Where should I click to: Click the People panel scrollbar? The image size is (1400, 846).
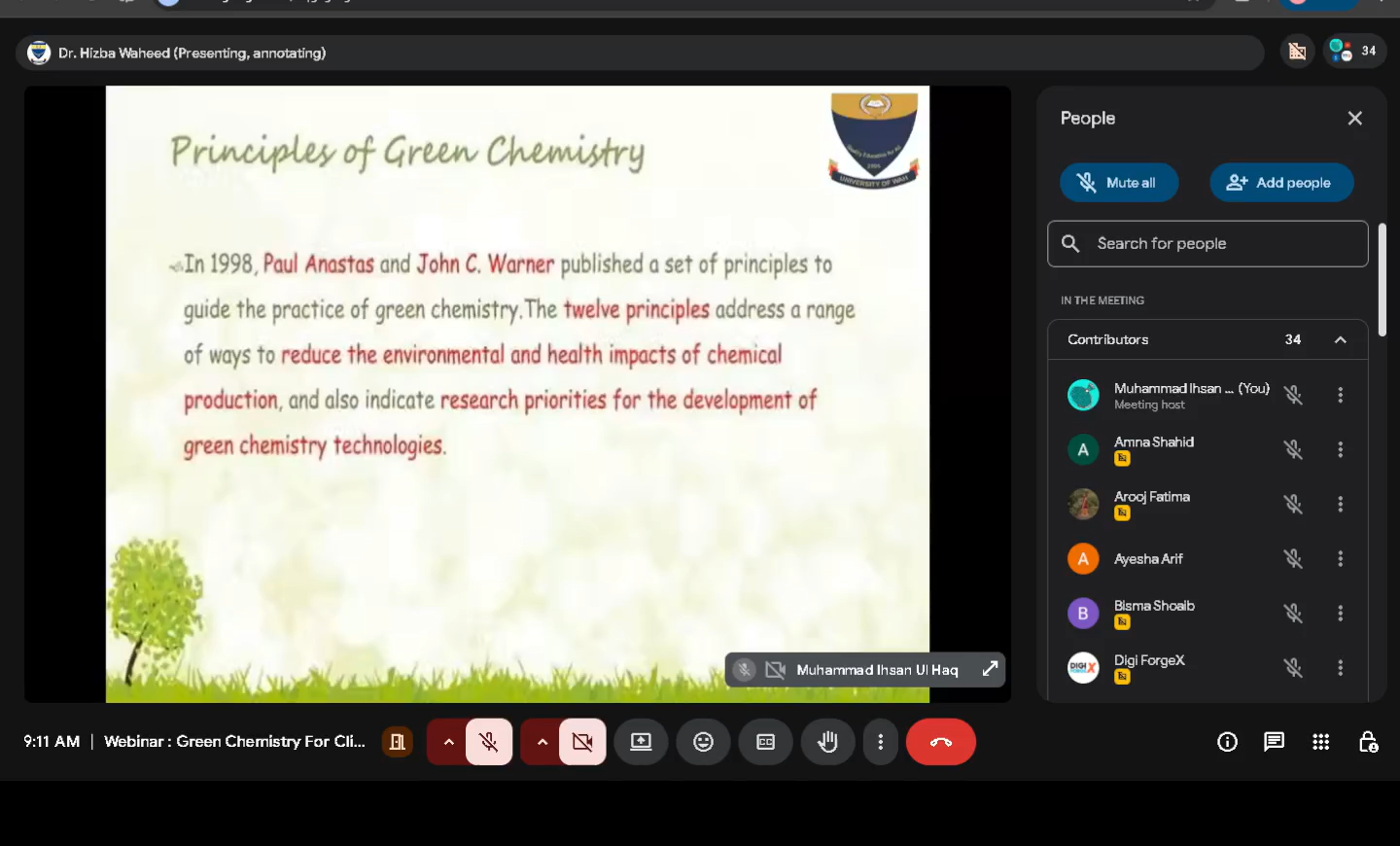[1382, 281]
